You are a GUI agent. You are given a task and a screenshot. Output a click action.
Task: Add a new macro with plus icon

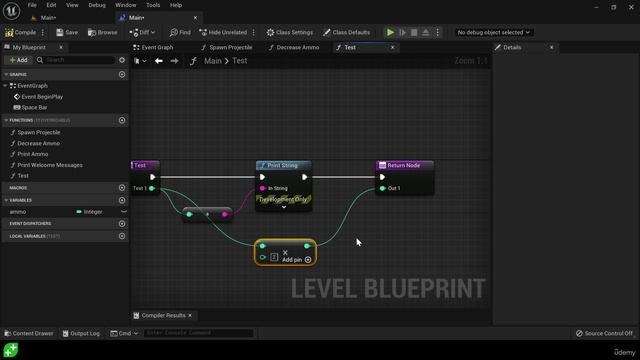pos(122,188)
